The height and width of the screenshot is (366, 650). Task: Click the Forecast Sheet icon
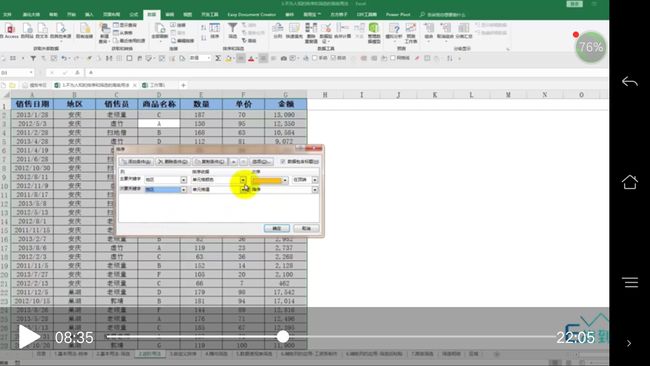pyautogui.click(x=410, y=28)
